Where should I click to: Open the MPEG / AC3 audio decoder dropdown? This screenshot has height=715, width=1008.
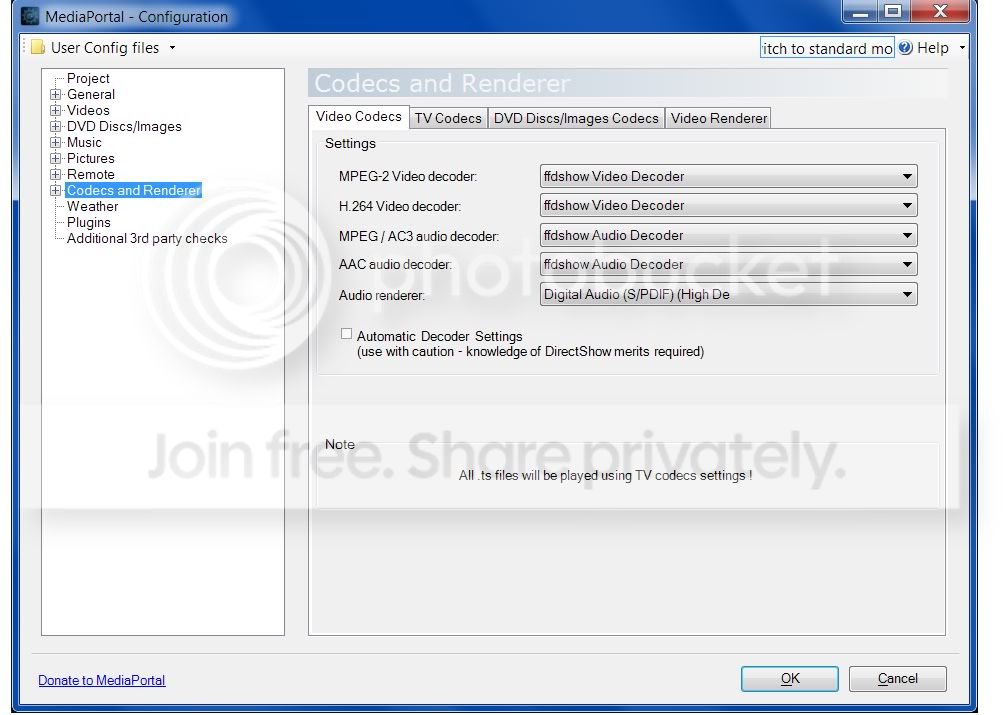pos(728,235)
